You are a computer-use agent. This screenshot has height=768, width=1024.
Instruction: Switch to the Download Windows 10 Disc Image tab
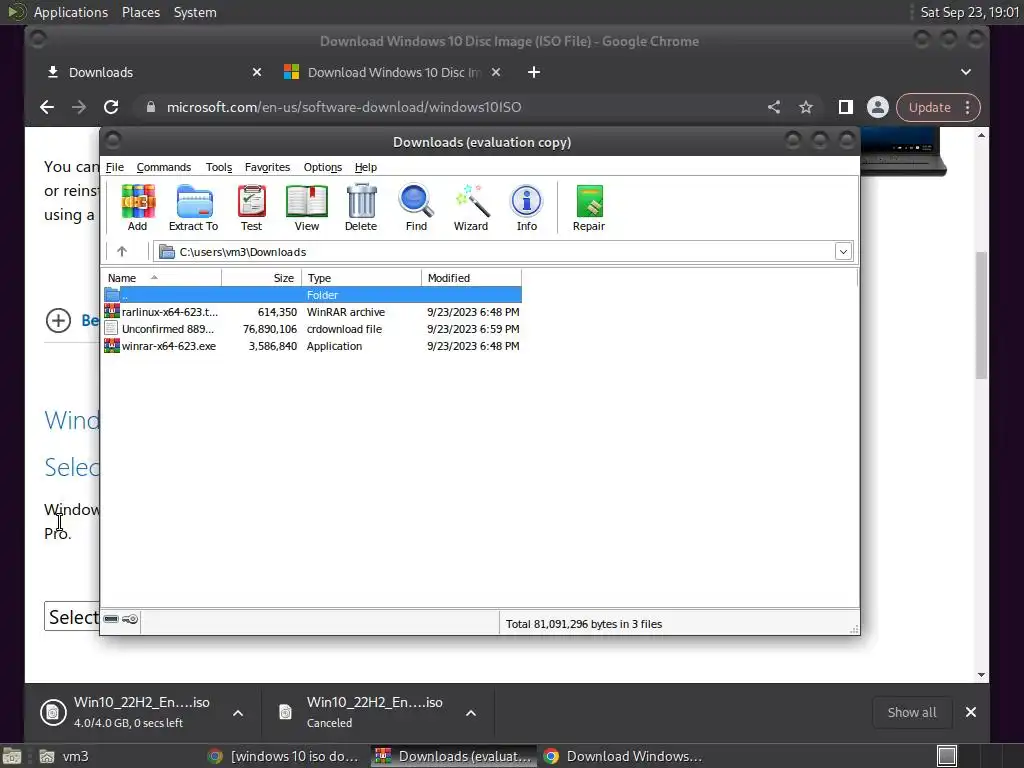coord(393,72)
